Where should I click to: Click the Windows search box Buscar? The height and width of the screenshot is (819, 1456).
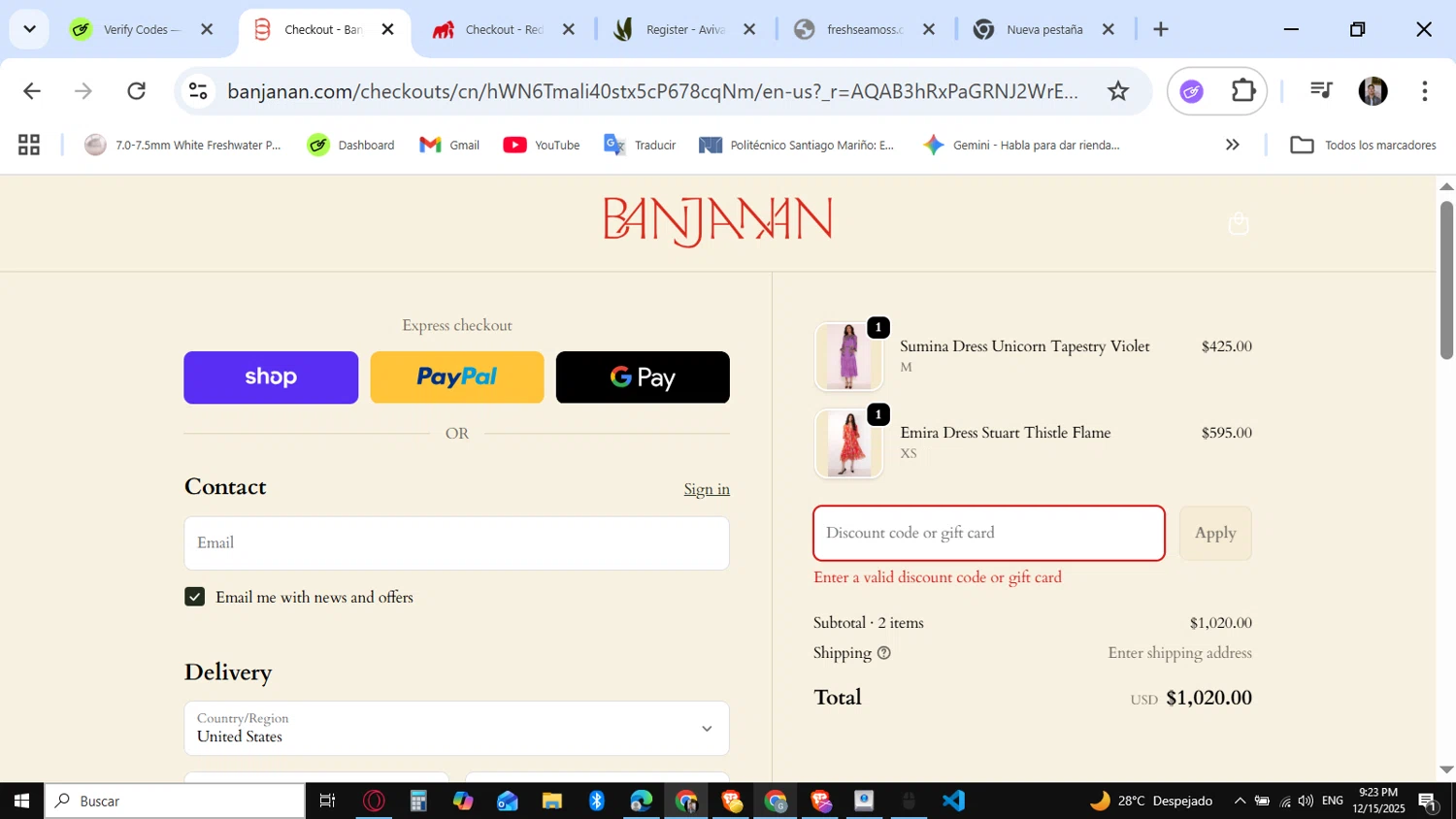pos(175,801)
